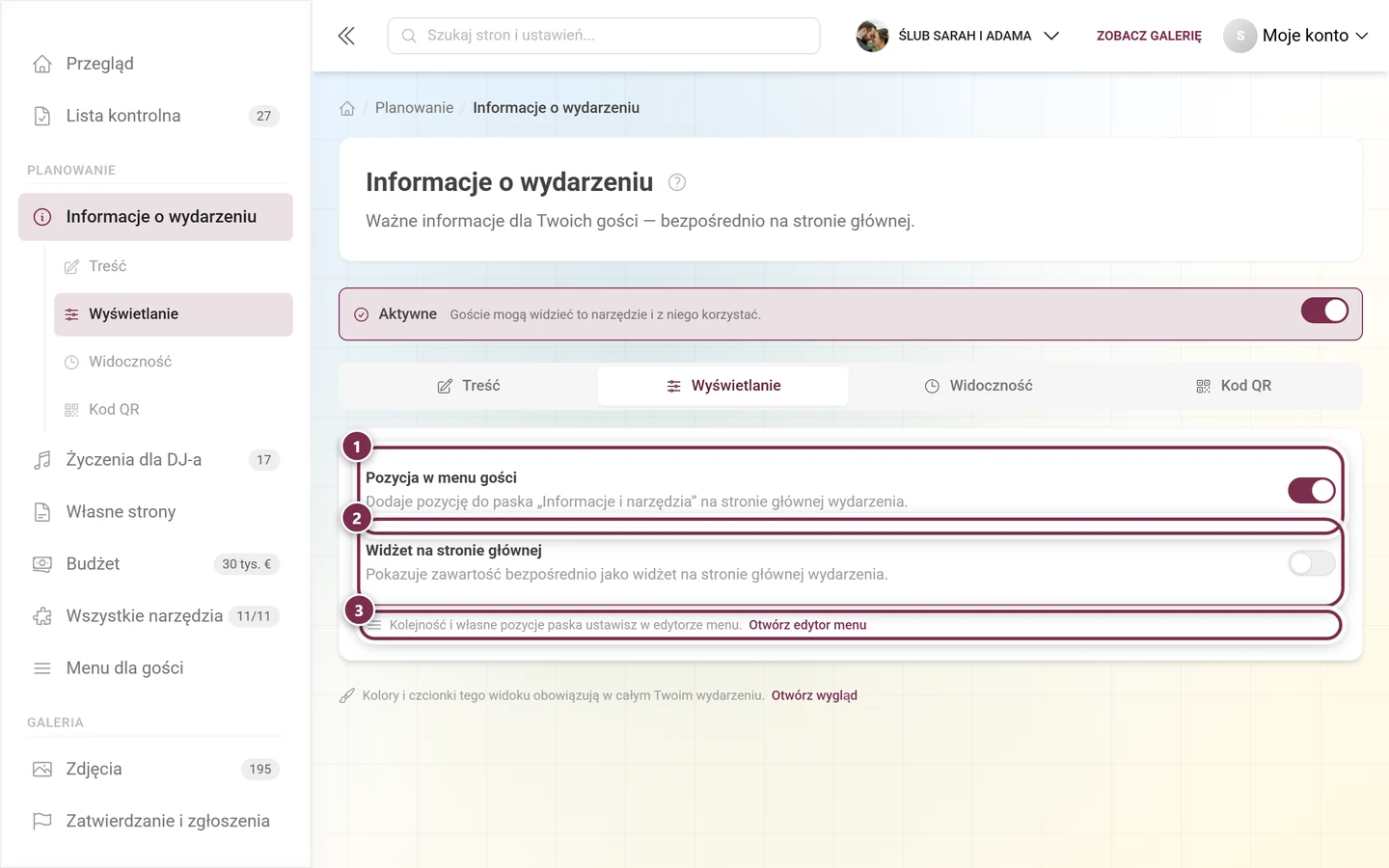Viewport: 1389px width, 868px height.
Task: Click the 11/11 badge on Wszystkie narzędzia
Action: tap(254, 616)
